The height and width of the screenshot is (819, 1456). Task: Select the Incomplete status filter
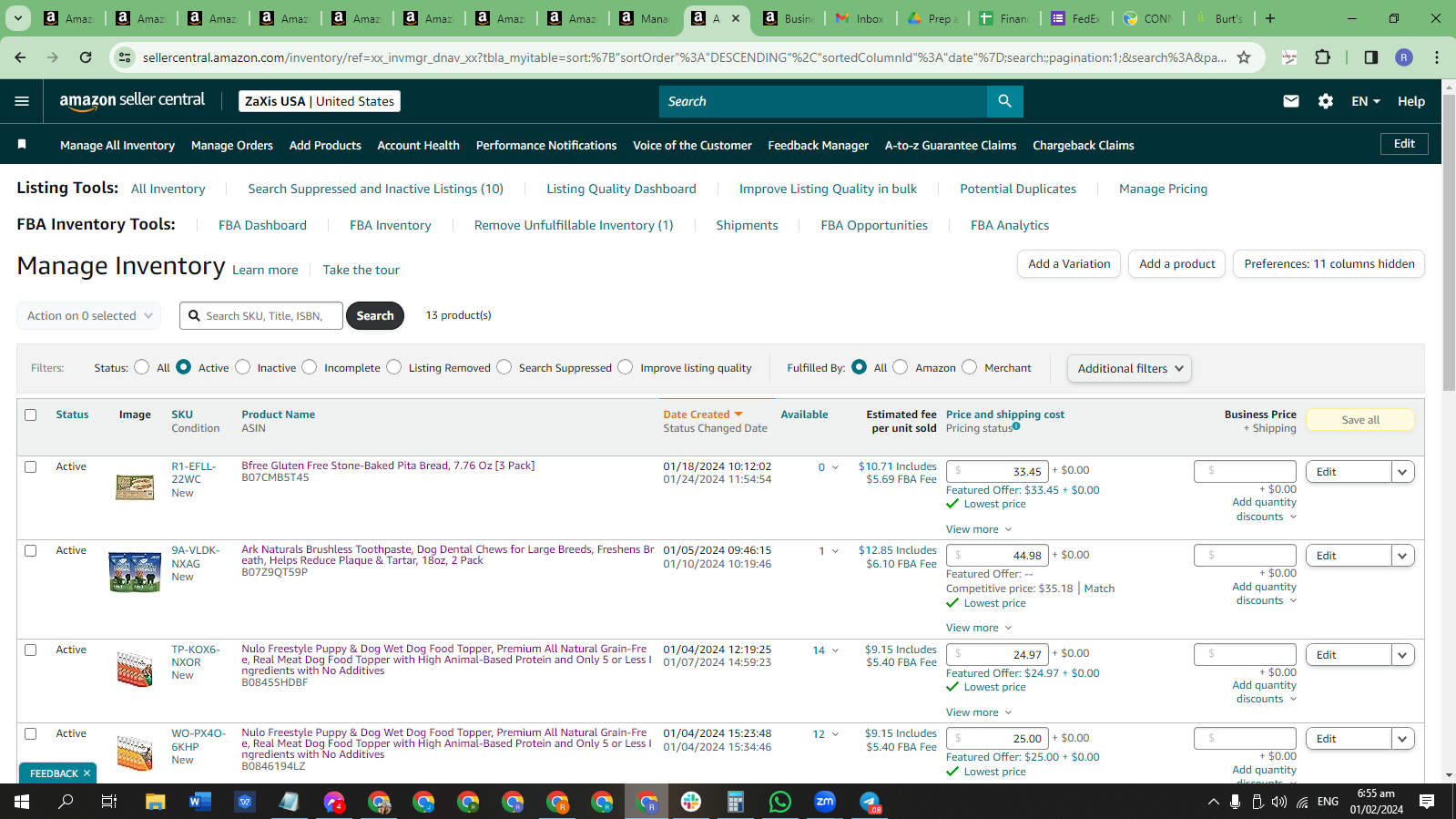[310, 367]
